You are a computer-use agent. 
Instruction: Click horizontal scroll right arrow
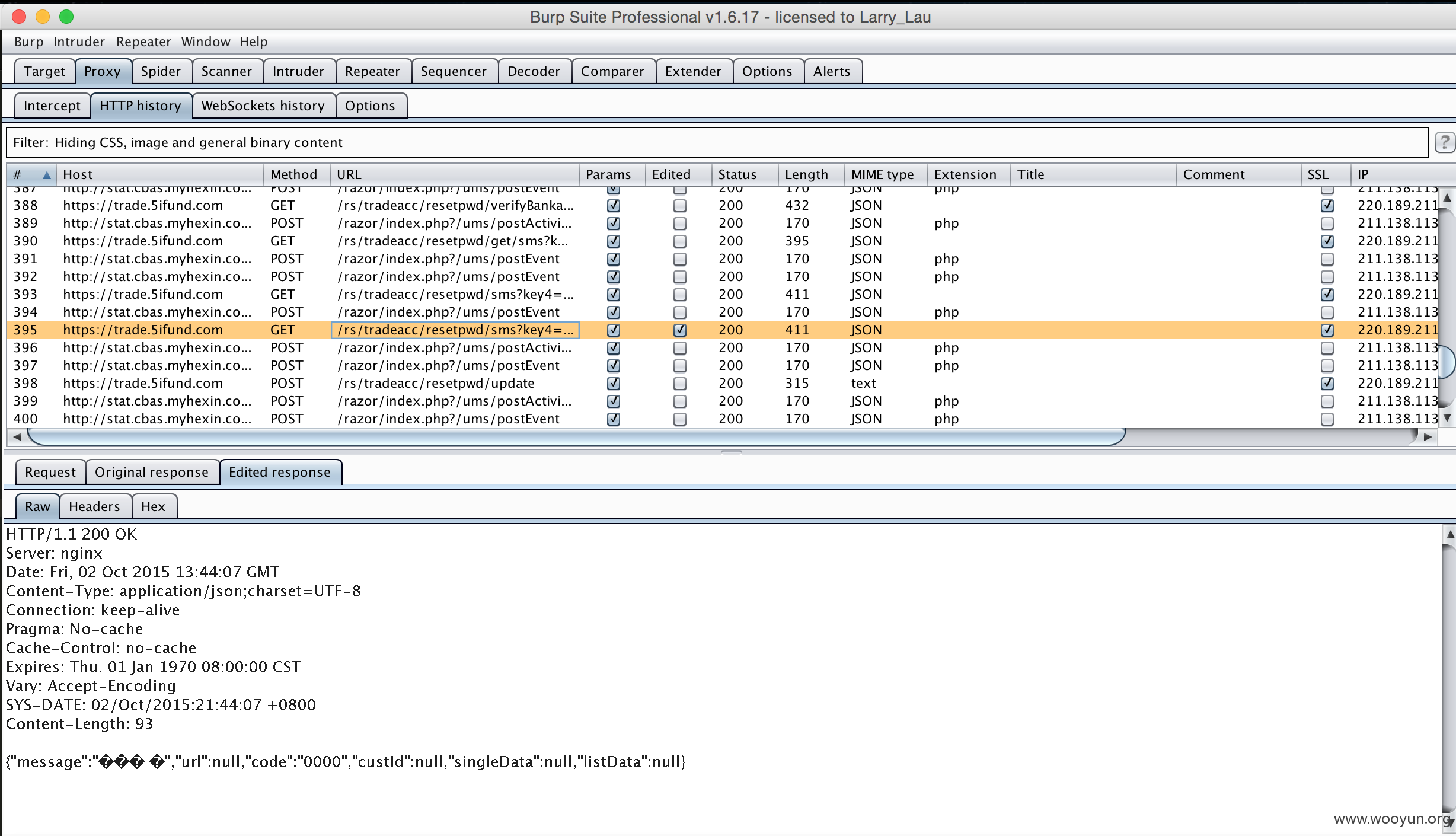[x=1428, y=437]
